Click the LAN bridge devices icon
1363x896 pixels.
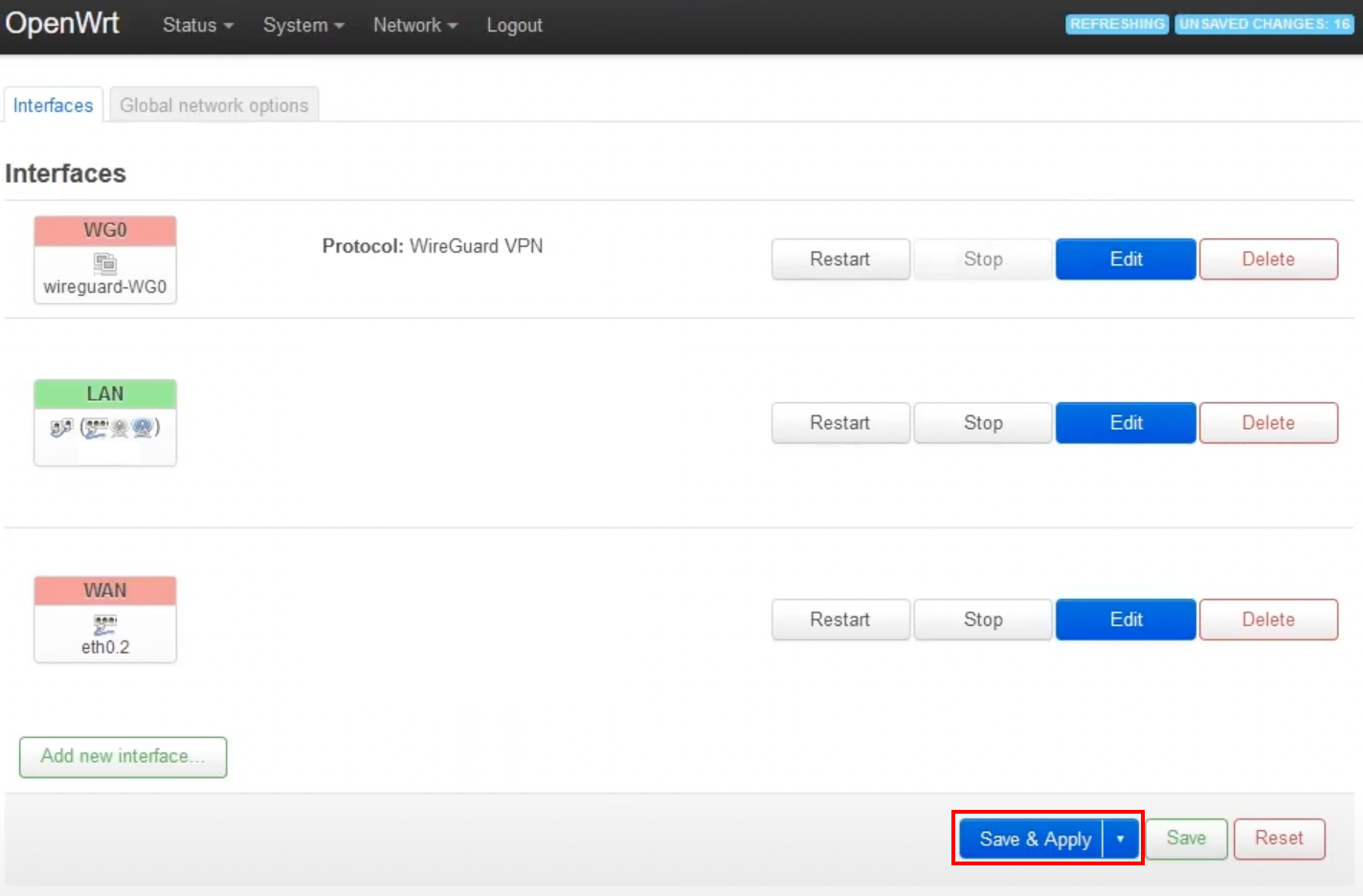coord(105,428)
